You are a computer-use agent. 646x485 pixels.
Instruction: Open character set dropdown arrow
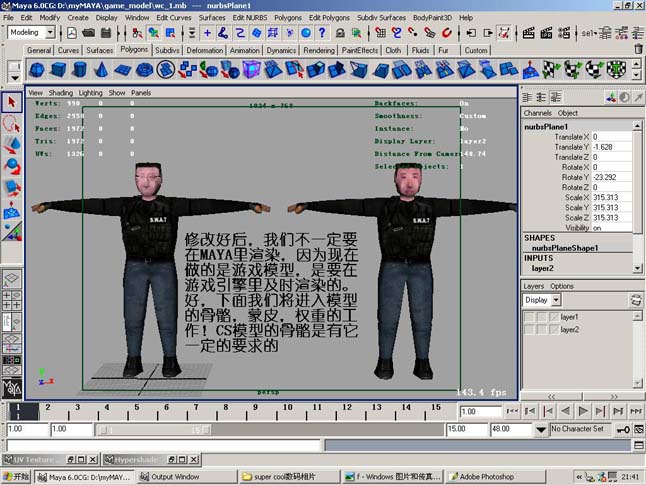(x=541, y=430)
